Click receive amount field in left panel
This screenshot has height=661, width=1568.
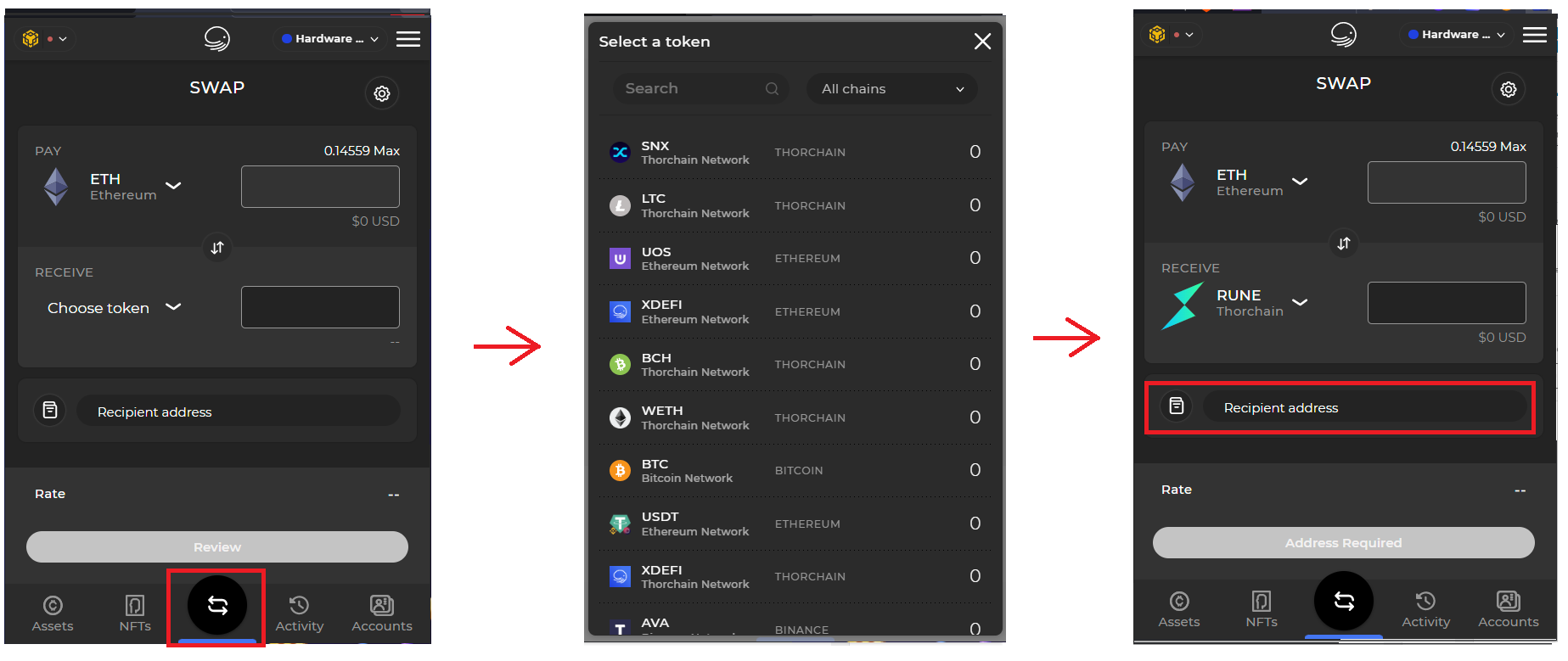tap(320, 307)
